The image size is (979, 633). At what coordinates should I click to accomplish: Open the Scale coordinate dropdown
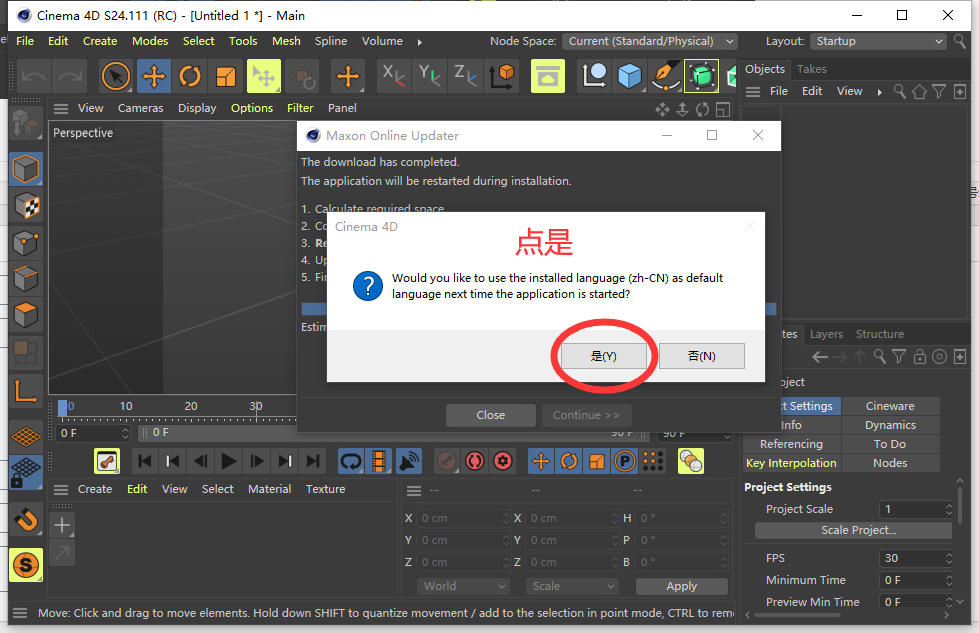click(x=572, y=586)
